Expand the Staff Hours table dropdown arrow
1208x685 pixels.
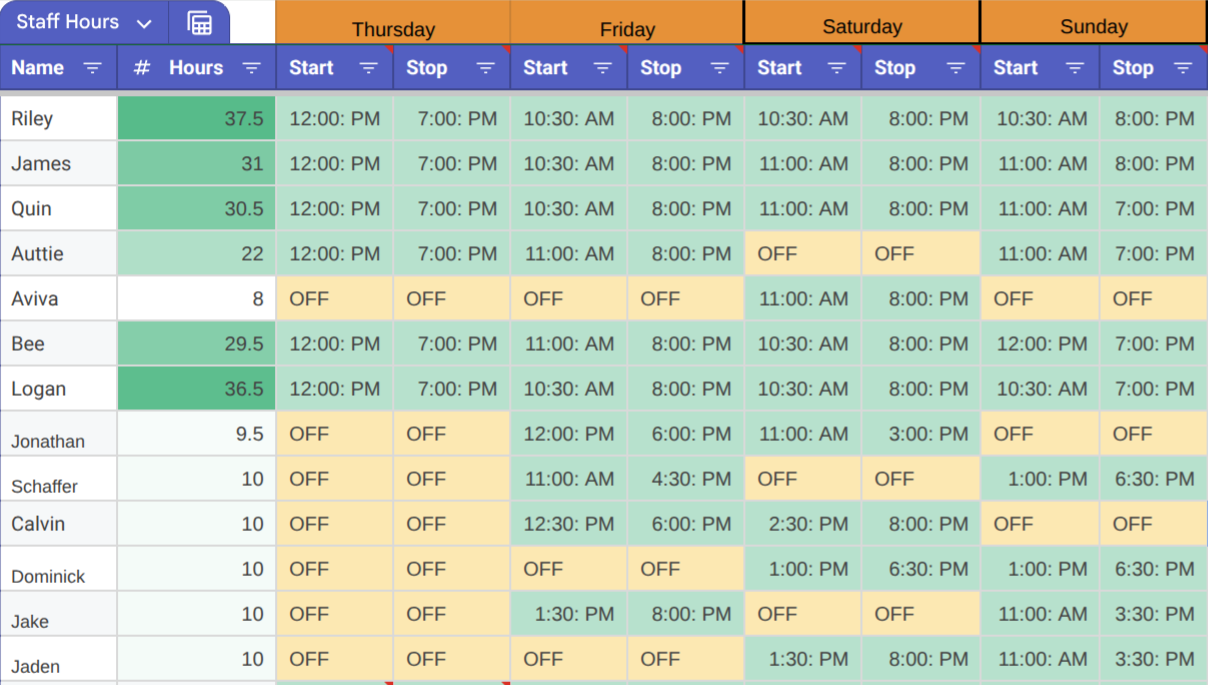click(x=144, y=23)
